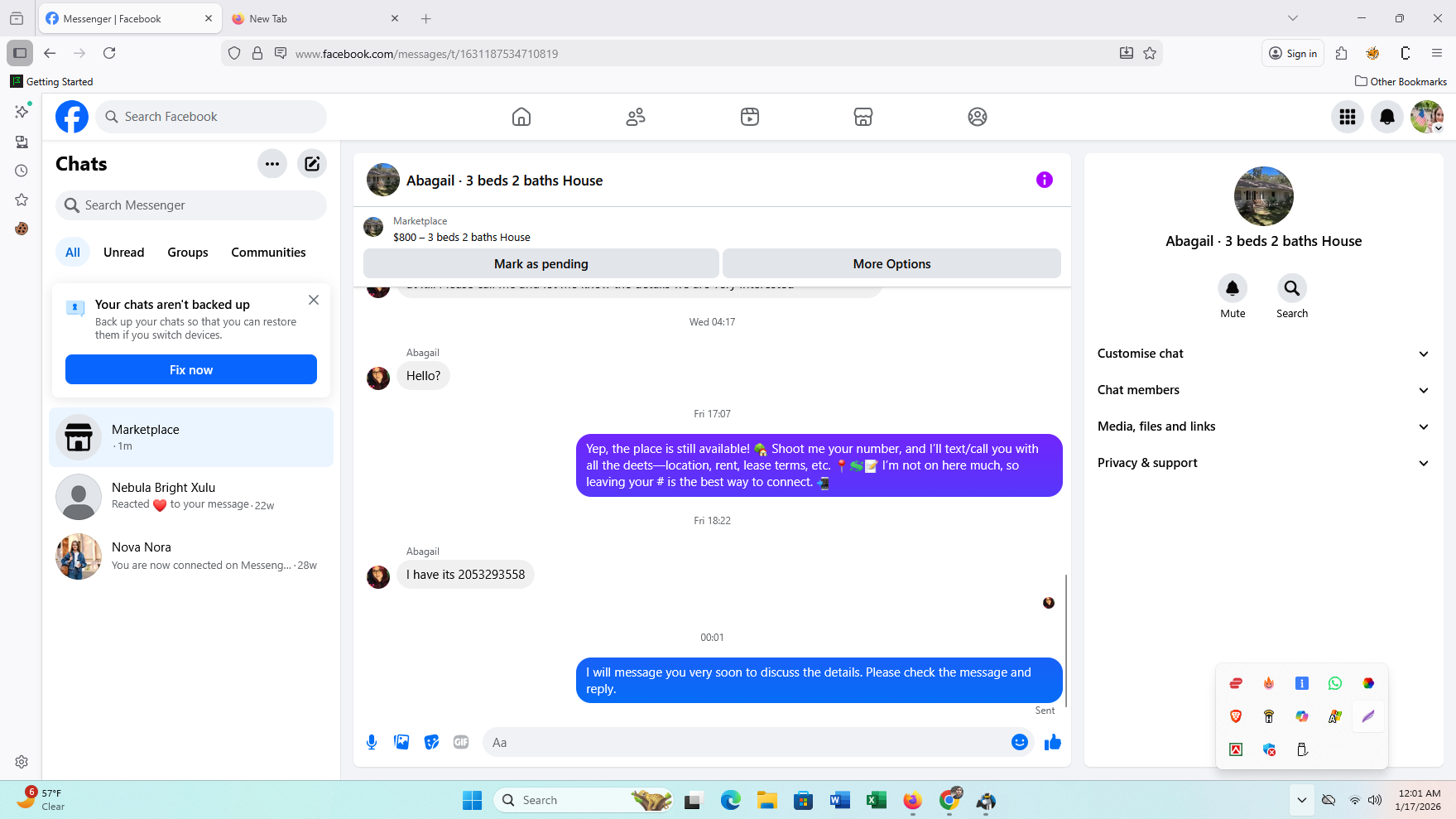Open Windows Start menu
1456x819 pixels.
(x=472, y=800)
